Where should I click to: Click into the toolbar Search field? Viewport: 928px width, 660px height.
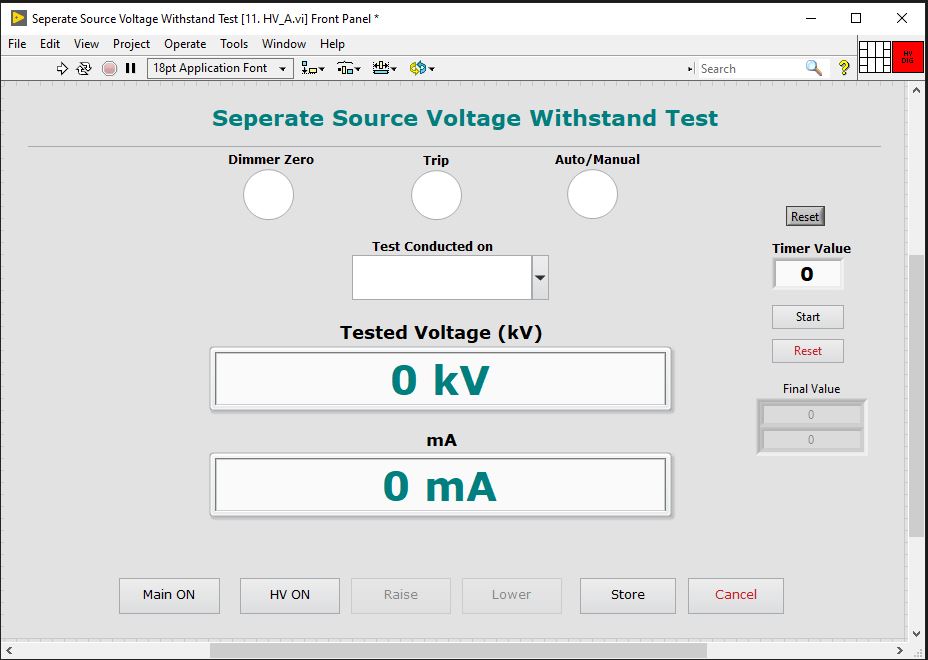[750, 69]
